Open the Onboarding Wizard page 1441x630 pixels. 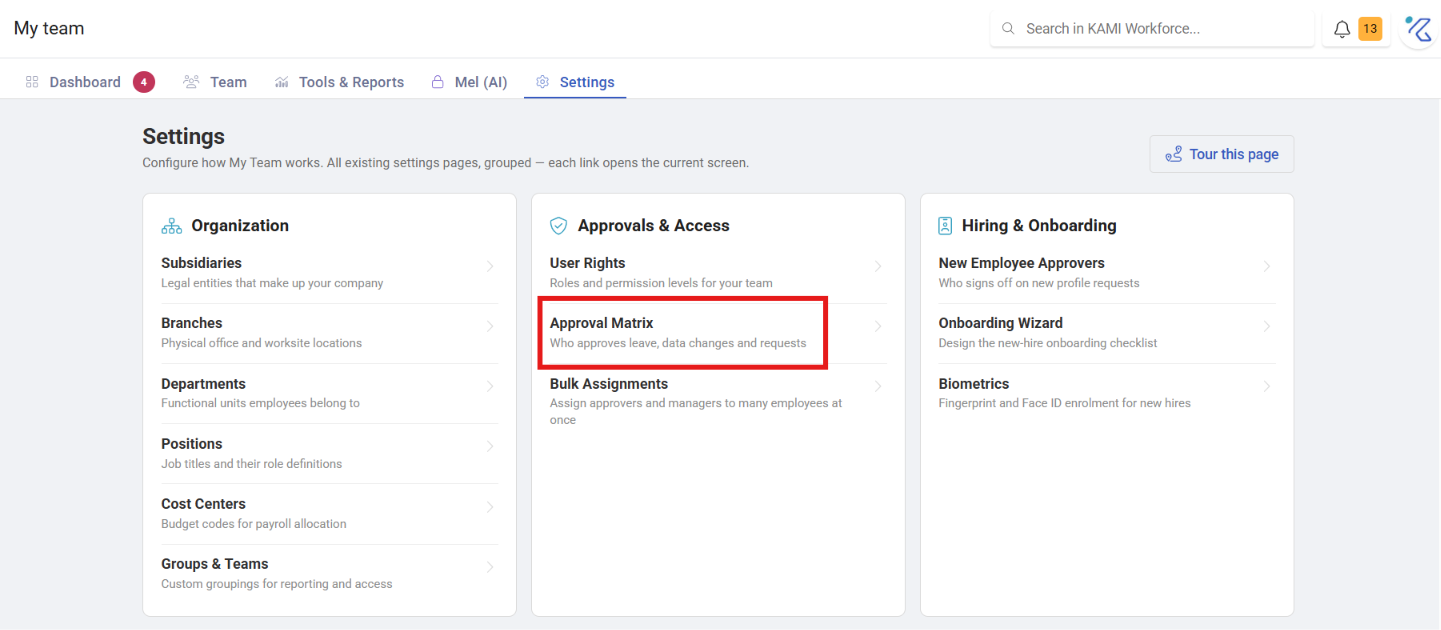[x=1107, y=333]
